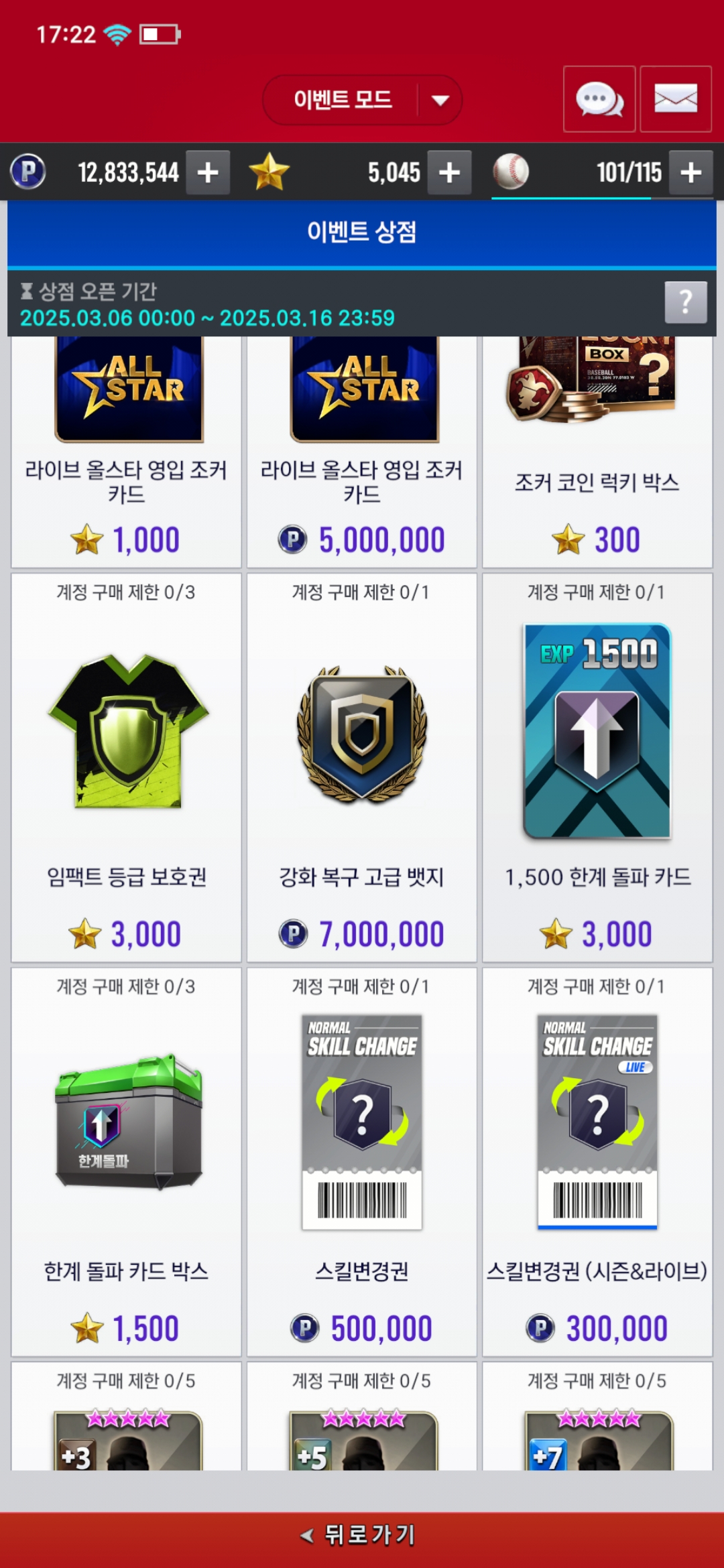This screenshot has height=1568, width=724.
Task: Tap the plus button next to 5,045 stars
Action: [449, 172]
